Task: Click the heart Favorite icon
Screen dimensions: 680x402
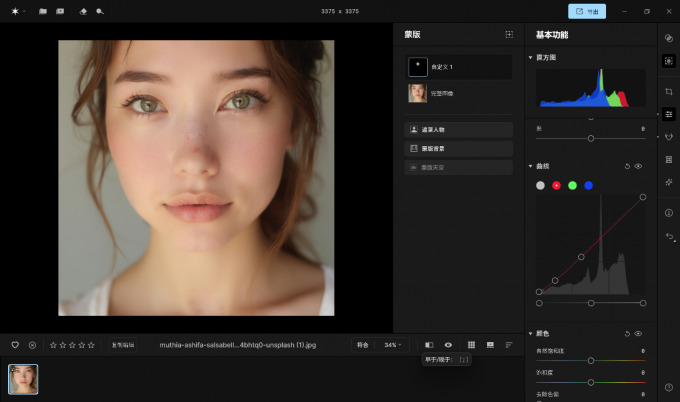Action: point(15,345)
